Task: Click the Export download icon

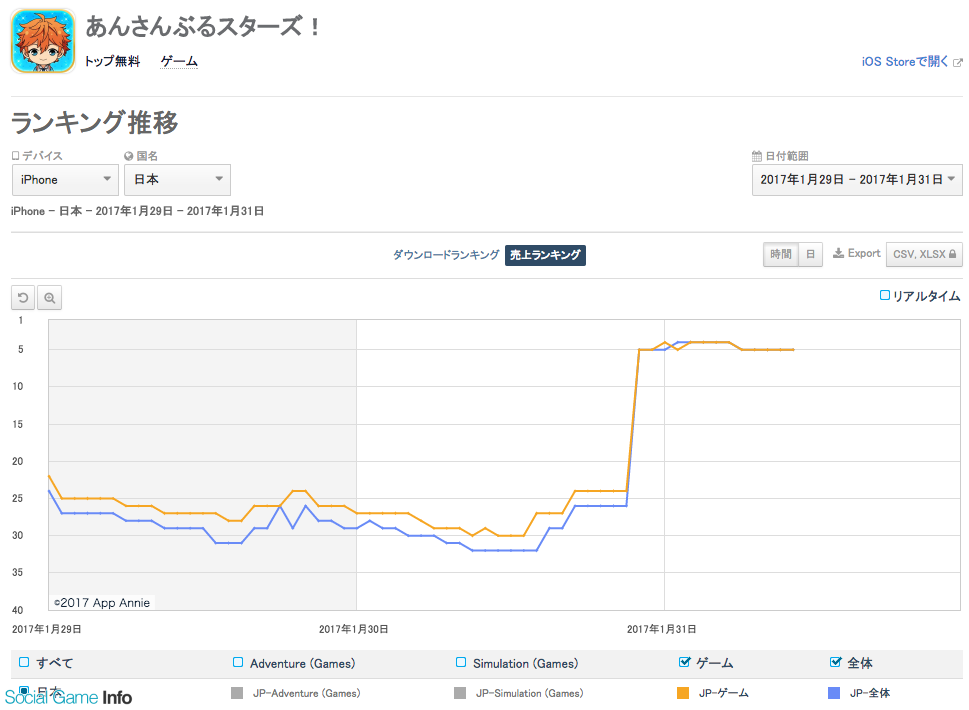Action: 838,253
